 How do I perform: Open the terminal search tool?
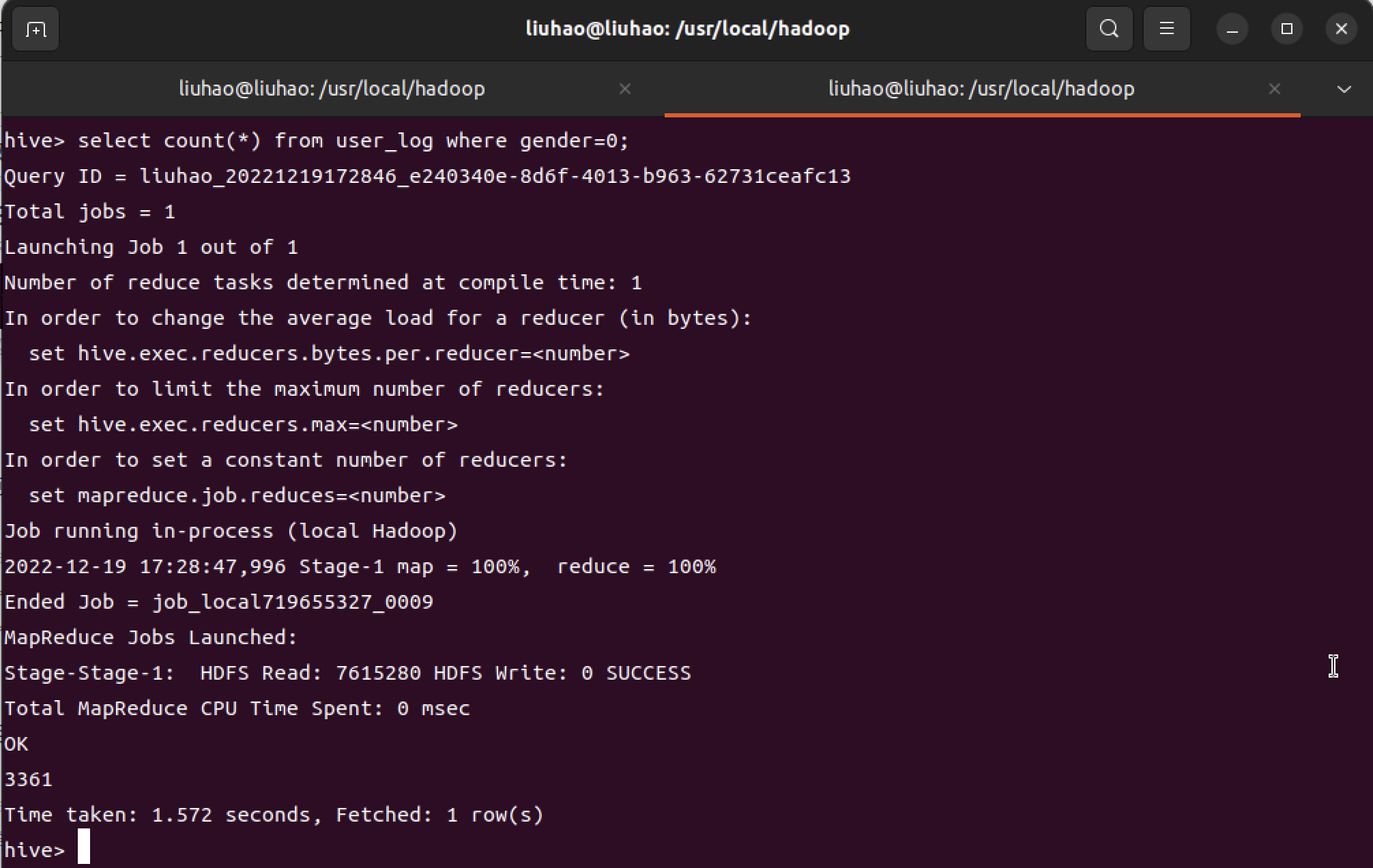coord(1110,29)
